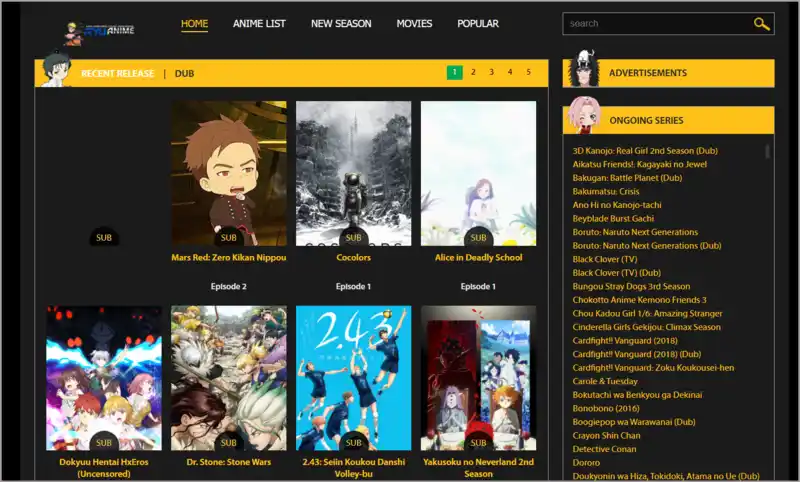
Task: Go to the New Season page
Action: [341, 24]
